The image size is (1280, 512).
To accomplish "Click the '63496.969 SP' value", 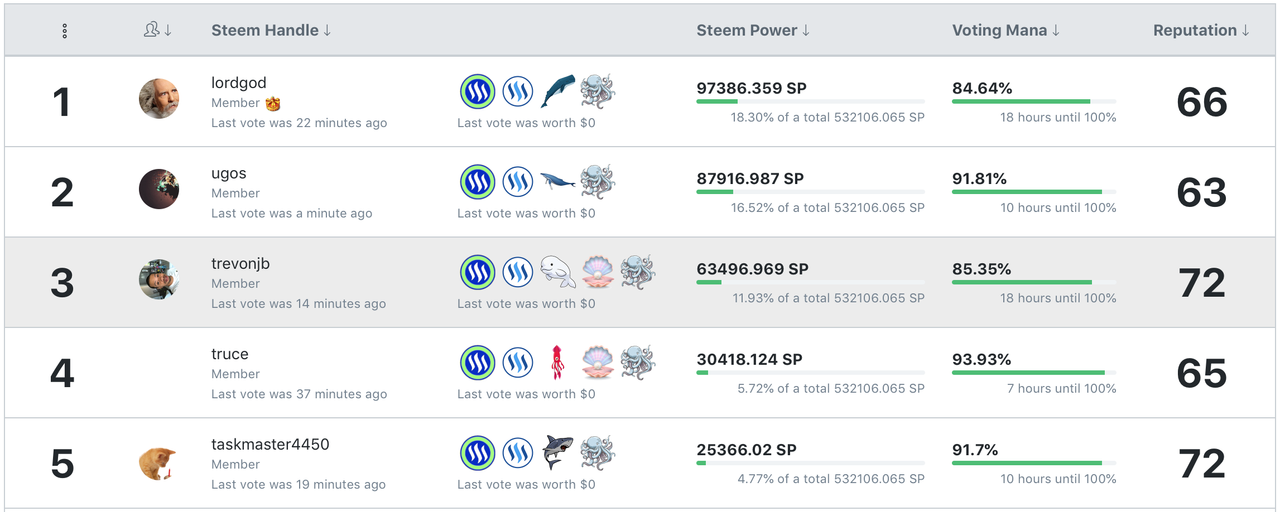I will click(751, 268).
